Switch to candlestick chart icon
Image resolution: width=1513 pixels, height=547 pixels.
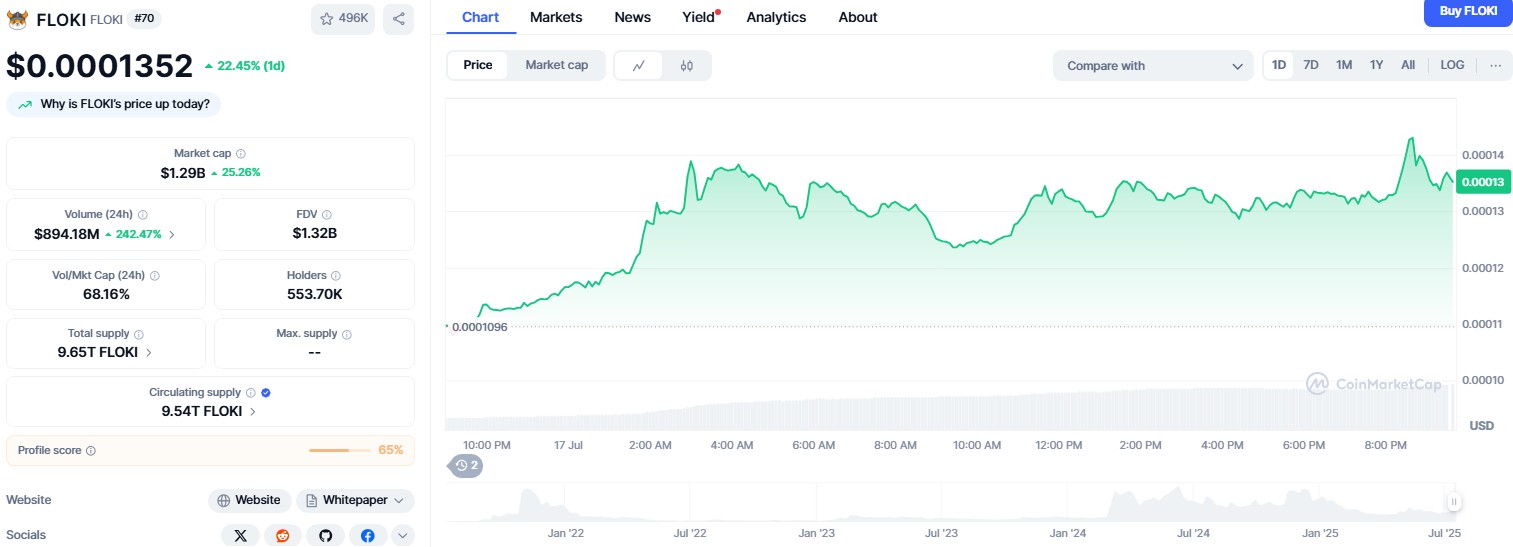(686, 66)
